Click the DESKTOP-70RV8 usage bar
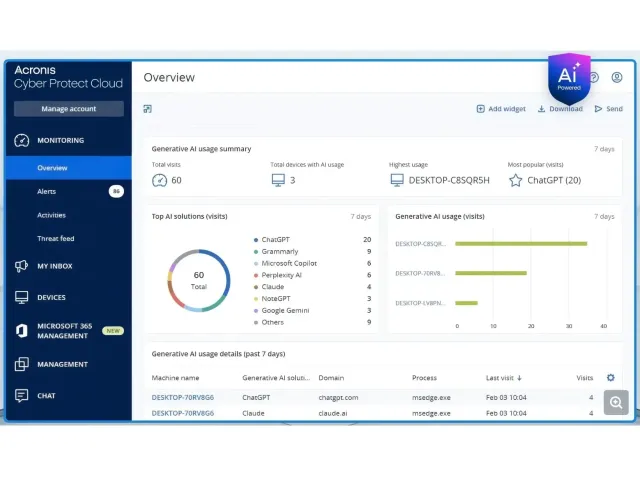The image size is (640, 480). pyautogui.click(x=491, y=273)
